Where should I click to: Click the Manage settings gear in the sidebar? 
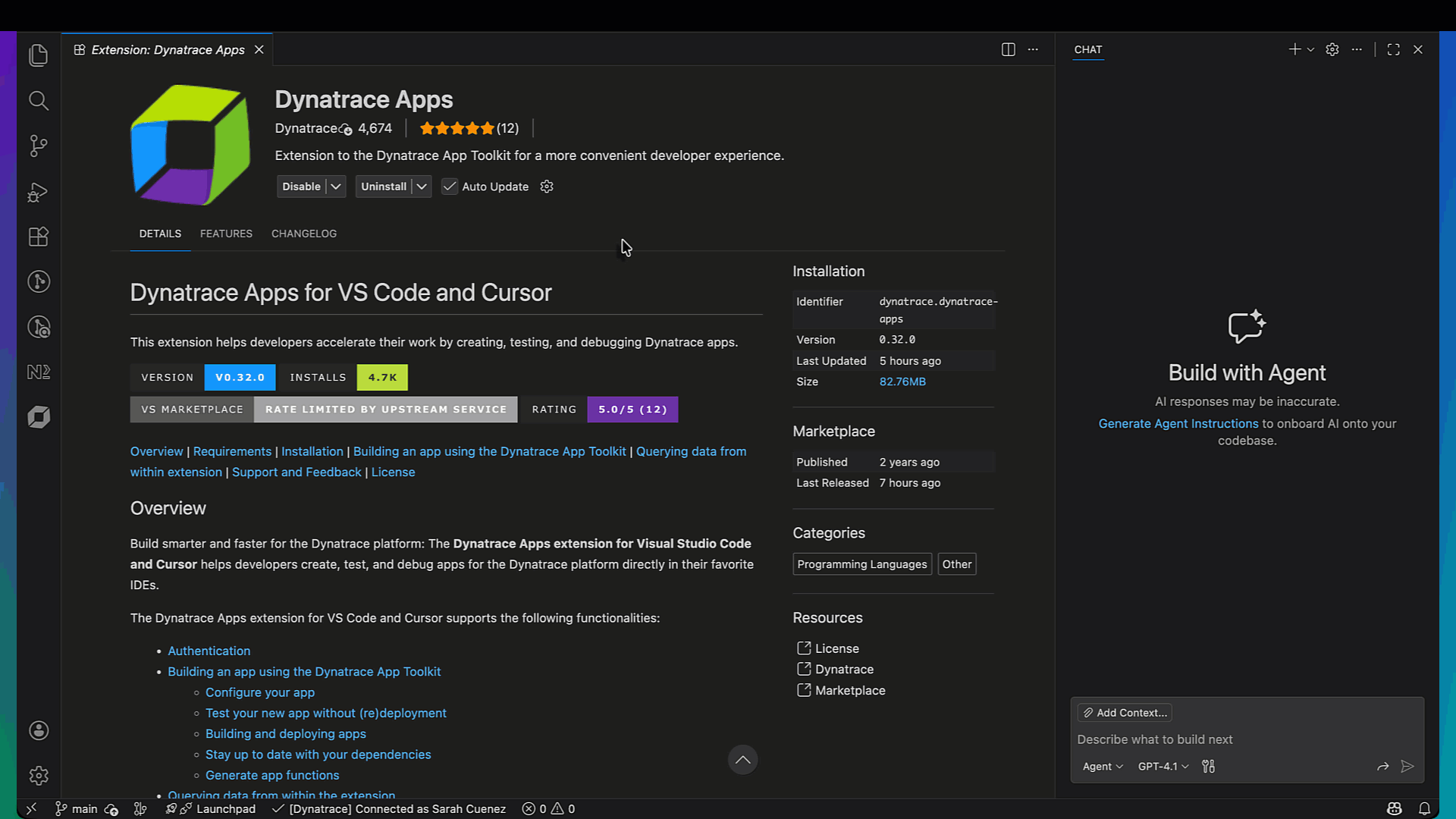(39, 775)
